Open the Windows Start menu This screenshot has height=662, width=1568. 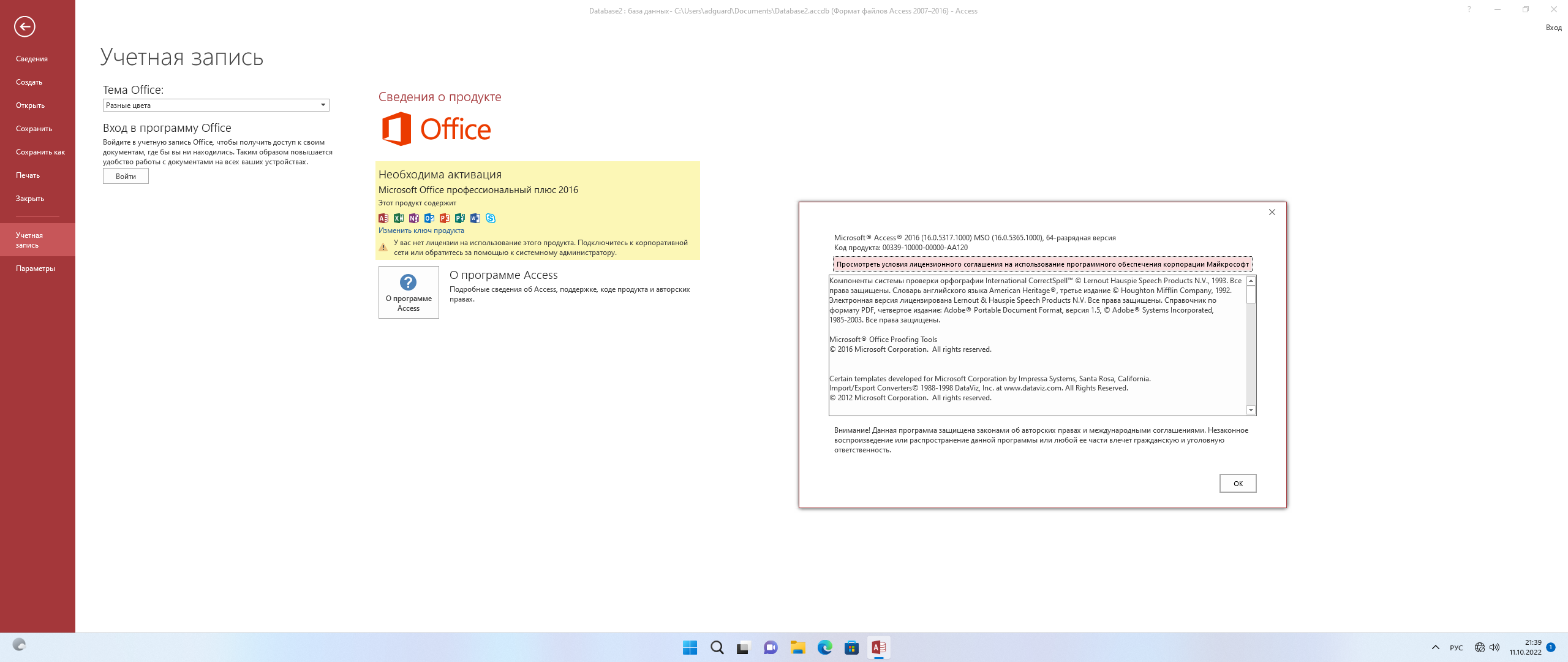point(690,647)
